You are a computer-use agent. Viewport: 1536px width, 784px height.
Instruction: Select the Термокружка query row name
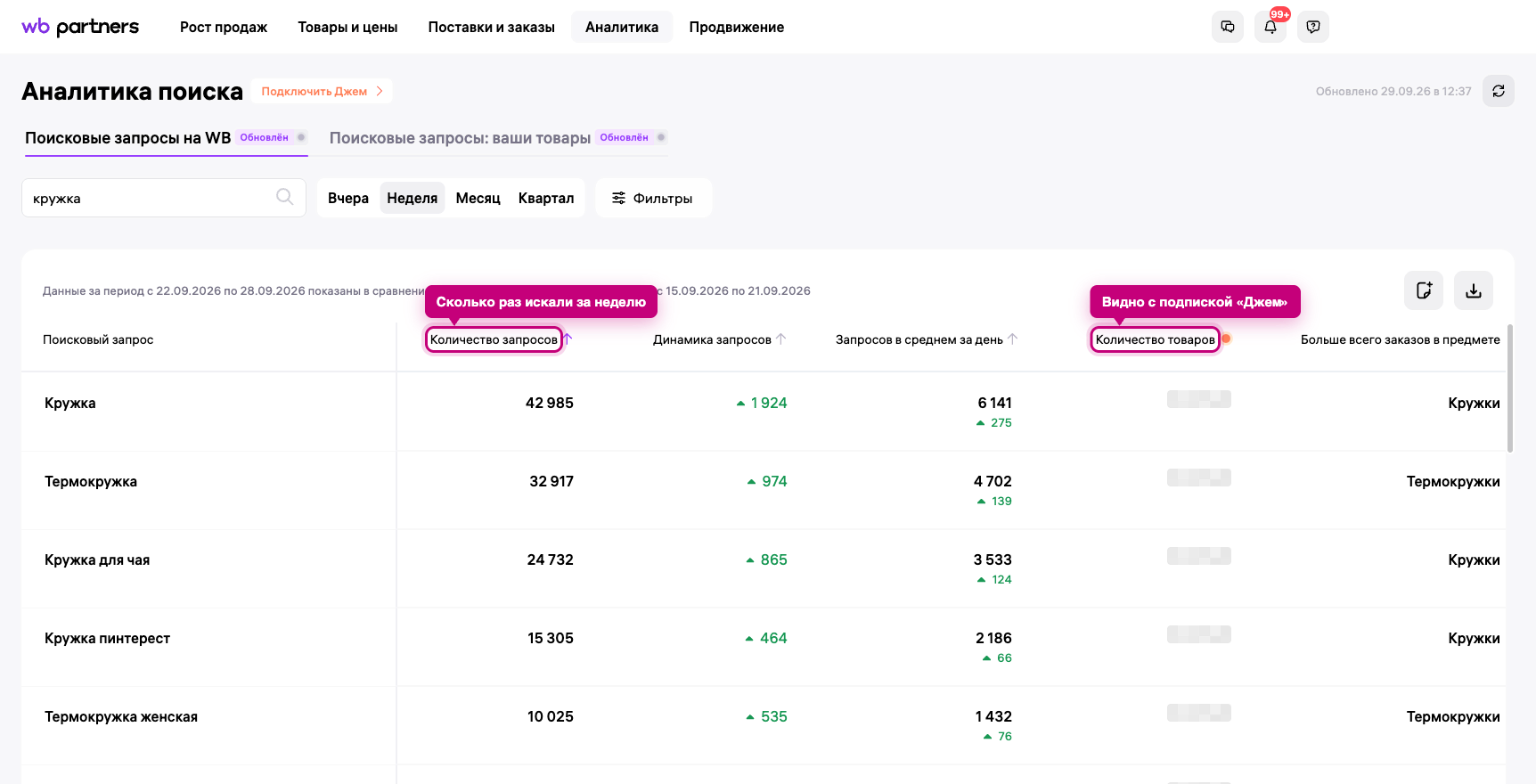pyautogui.click(x=91, y=481)
